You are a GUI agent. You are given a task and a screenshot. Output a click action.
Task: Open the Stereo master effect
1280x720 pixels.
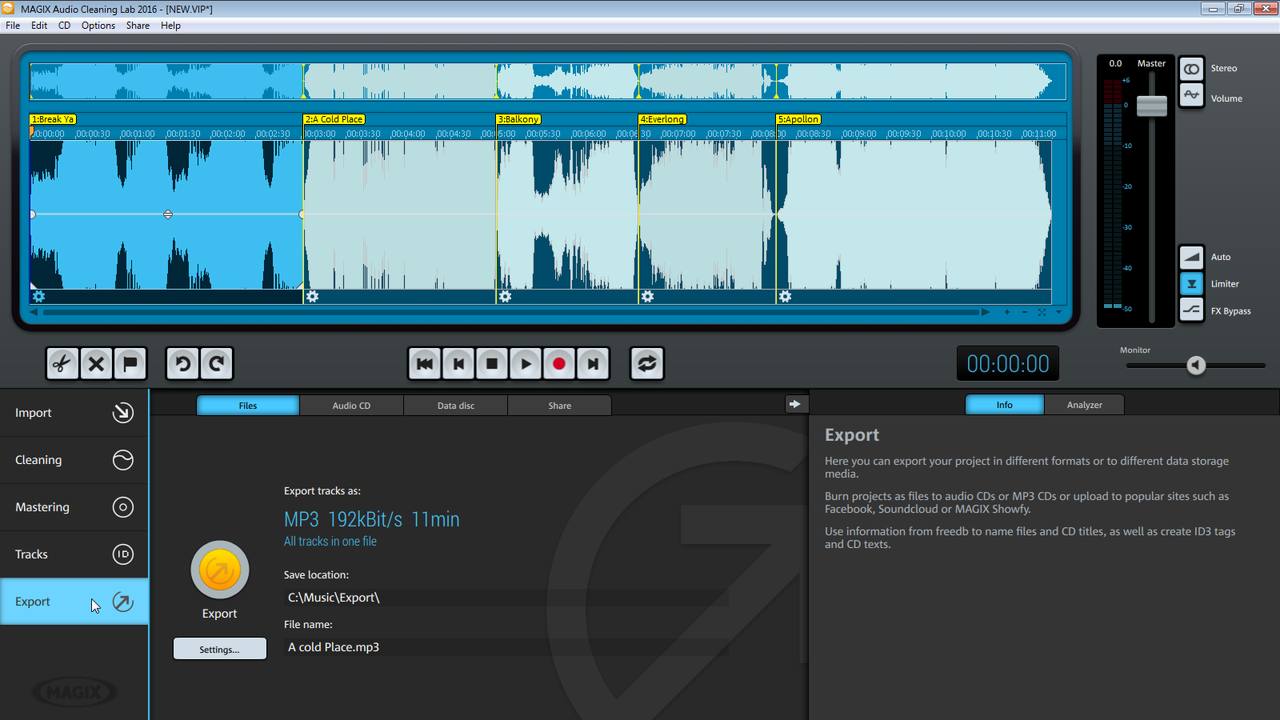point(1191,69)
